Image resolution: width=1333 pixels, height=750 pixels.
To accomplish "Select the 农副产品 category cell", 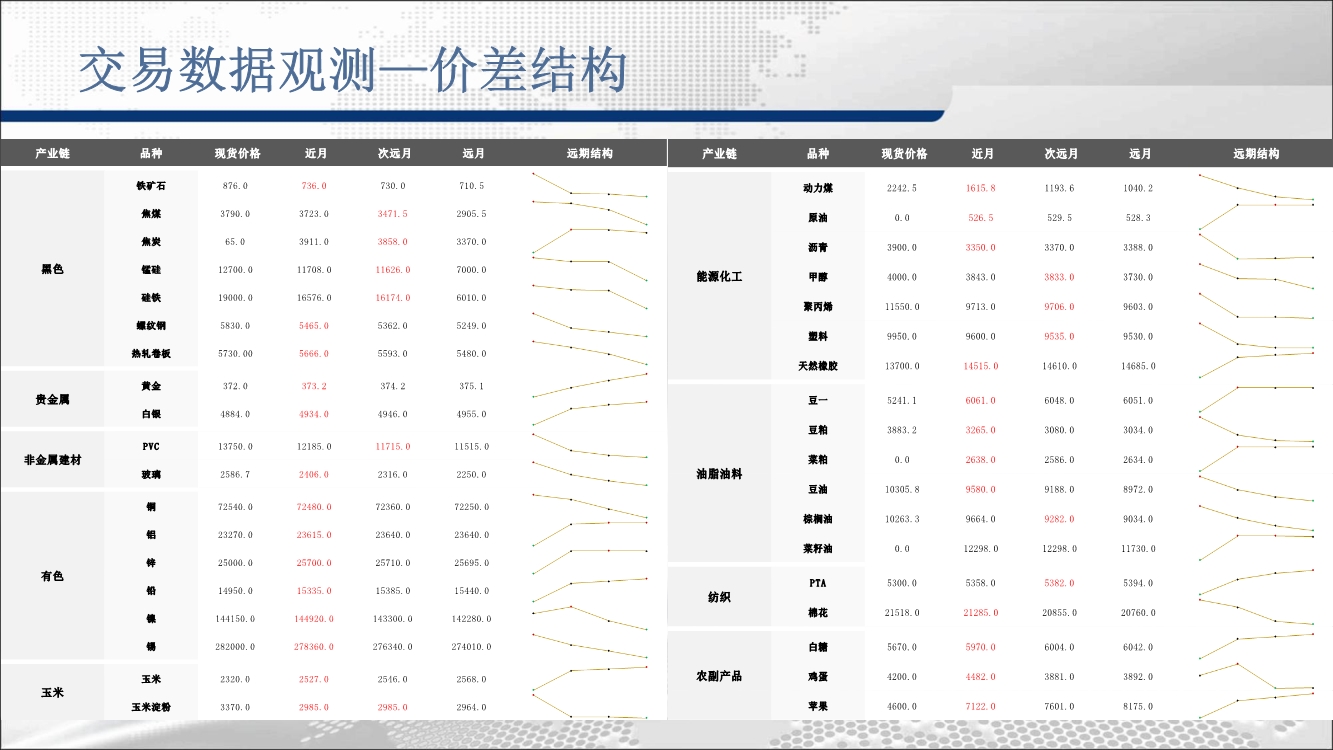I will point(719,676).
